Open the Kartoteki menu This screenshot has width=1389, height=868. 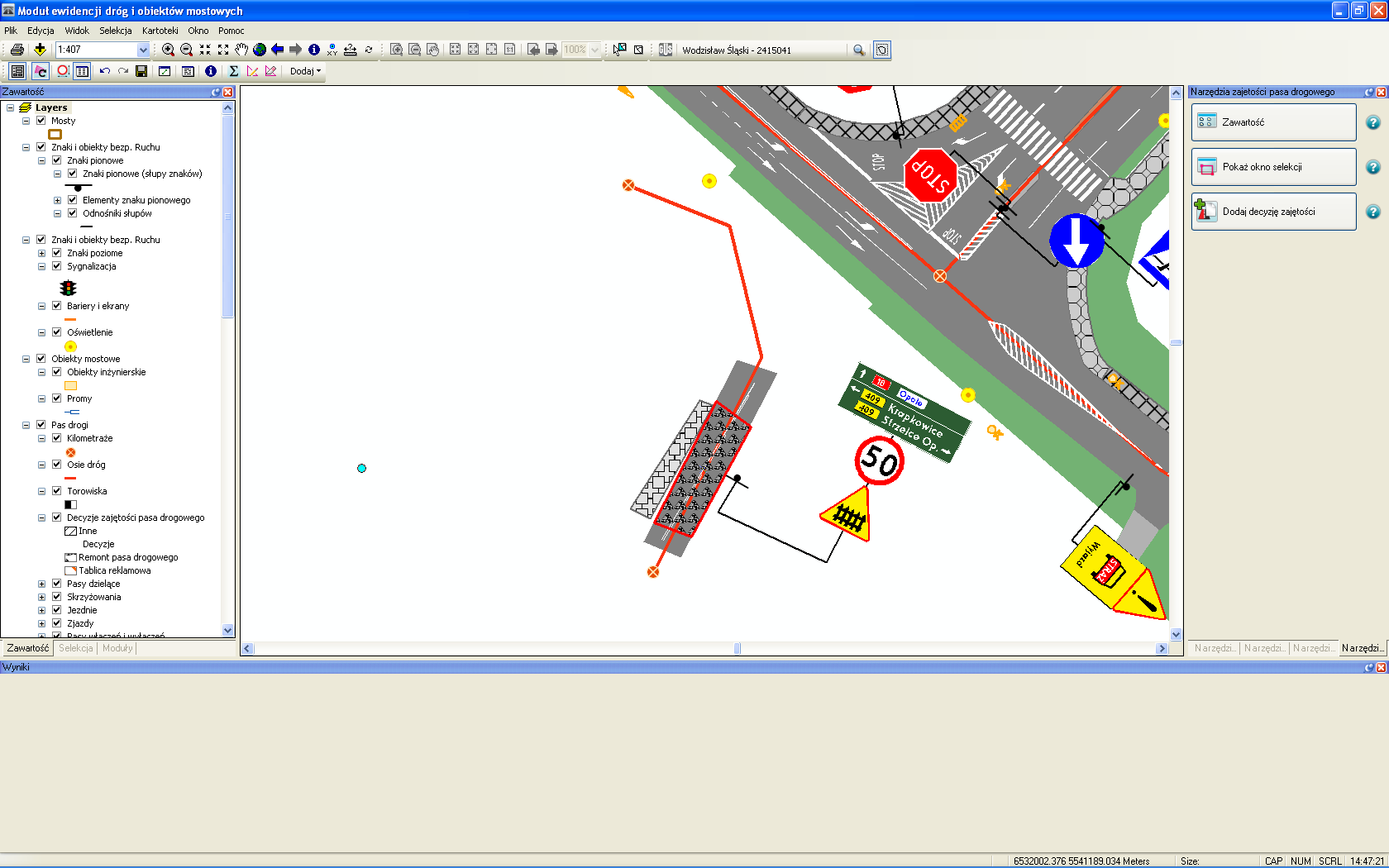point(160,31)
